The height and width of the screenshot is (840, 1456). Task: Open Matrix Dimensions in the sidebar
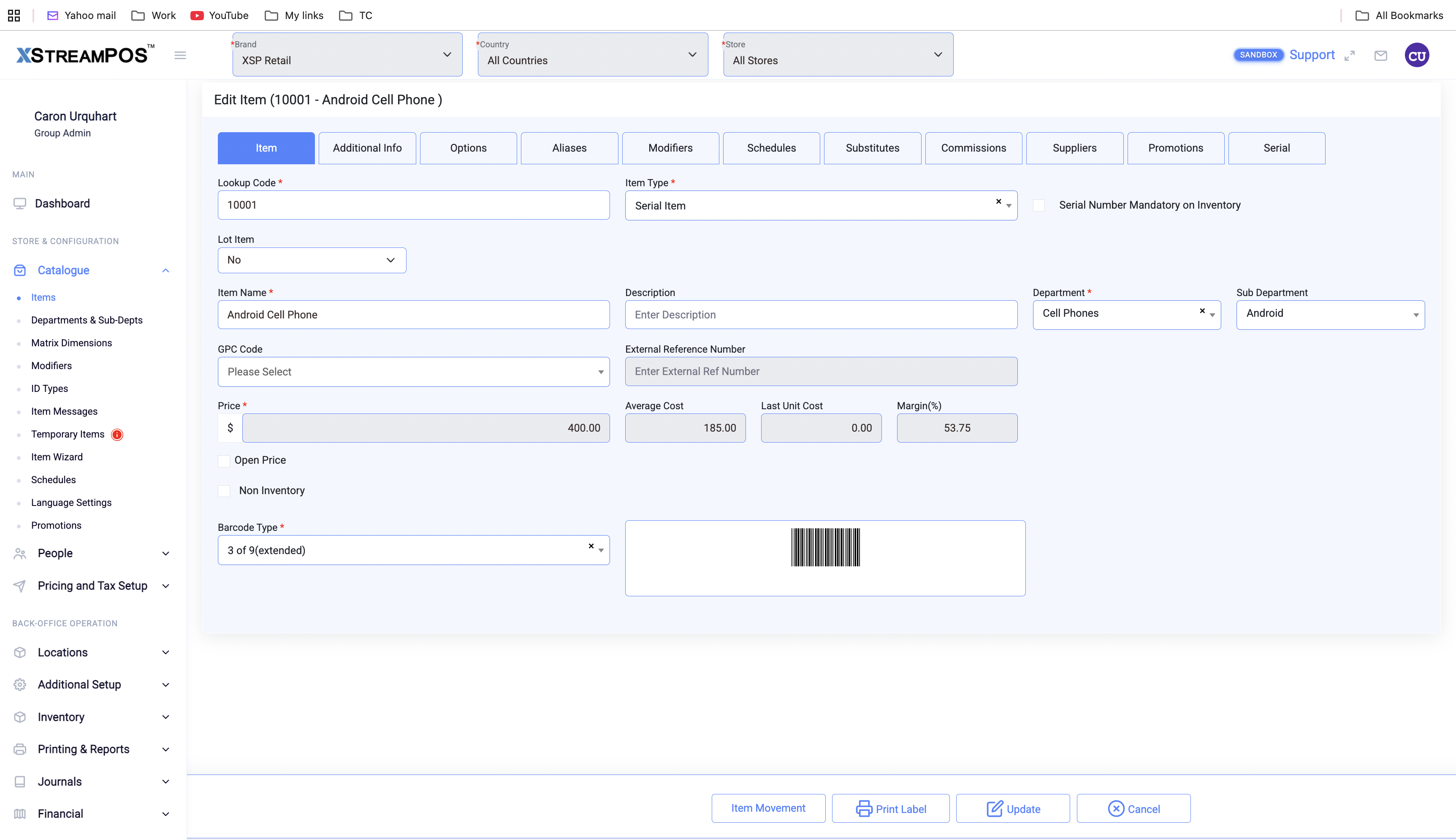(71, 343)
